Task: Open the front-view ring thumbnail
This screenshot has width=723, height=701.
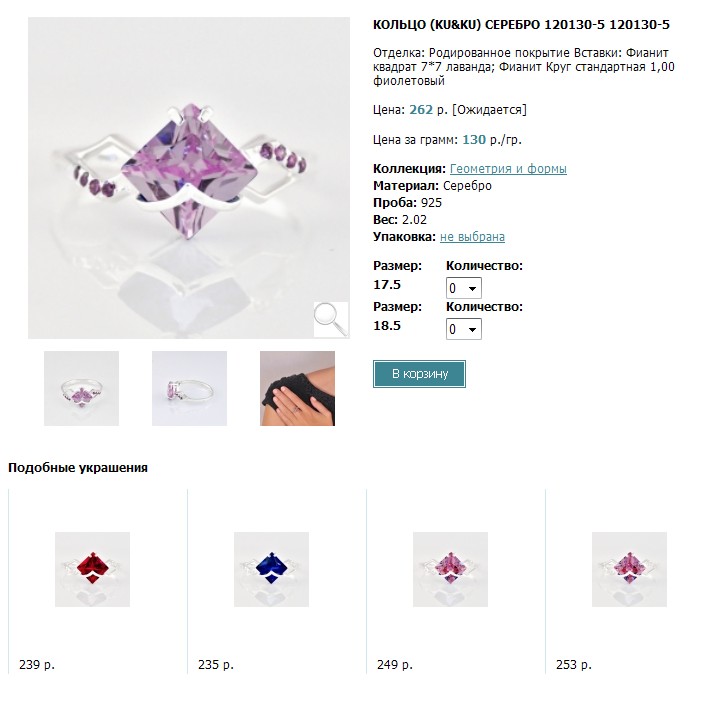Action: pyautogui.click(x=82, y=388)
